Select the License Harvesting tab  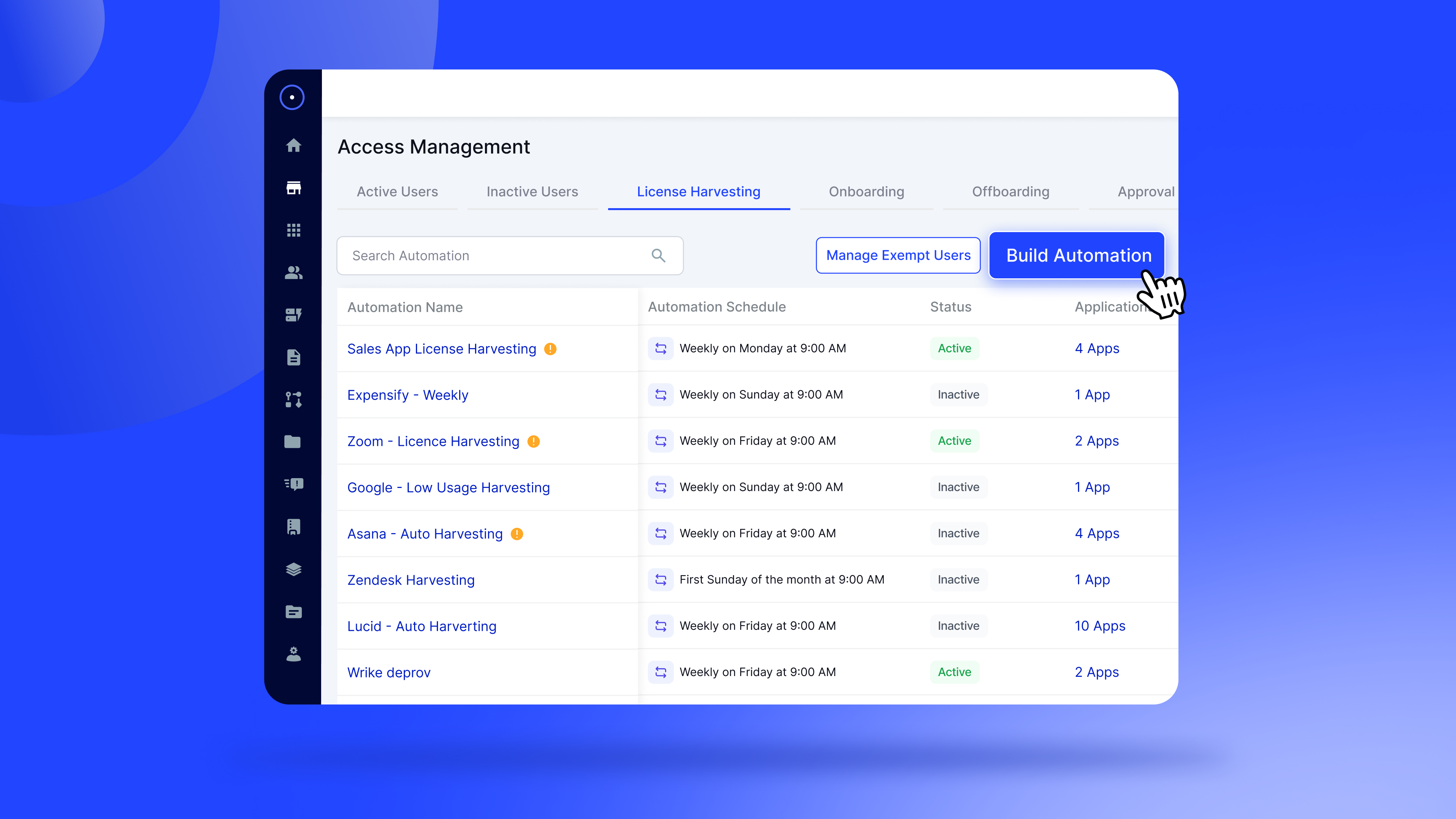[698, 192]
